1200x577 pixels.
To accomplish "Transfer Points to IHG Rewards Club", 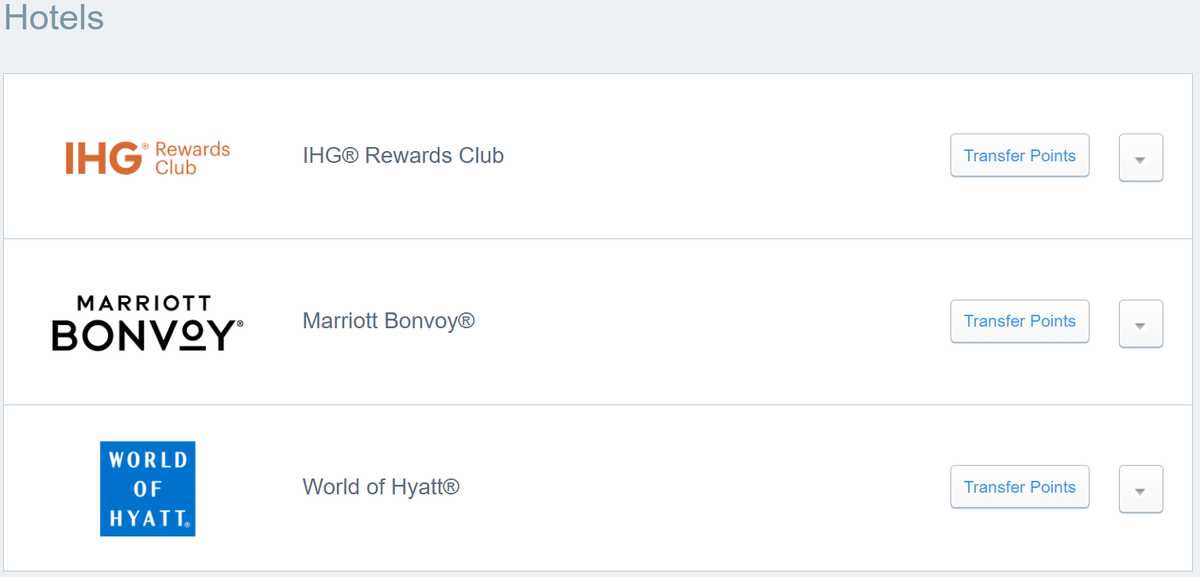I will (x=1020, y=156).
